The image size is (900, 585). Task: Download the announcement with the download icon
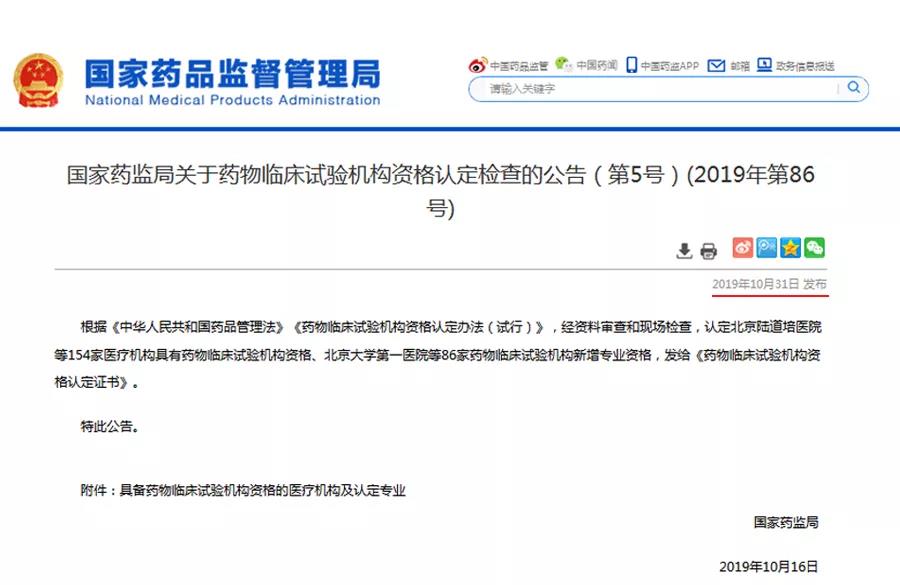[684, 251]
